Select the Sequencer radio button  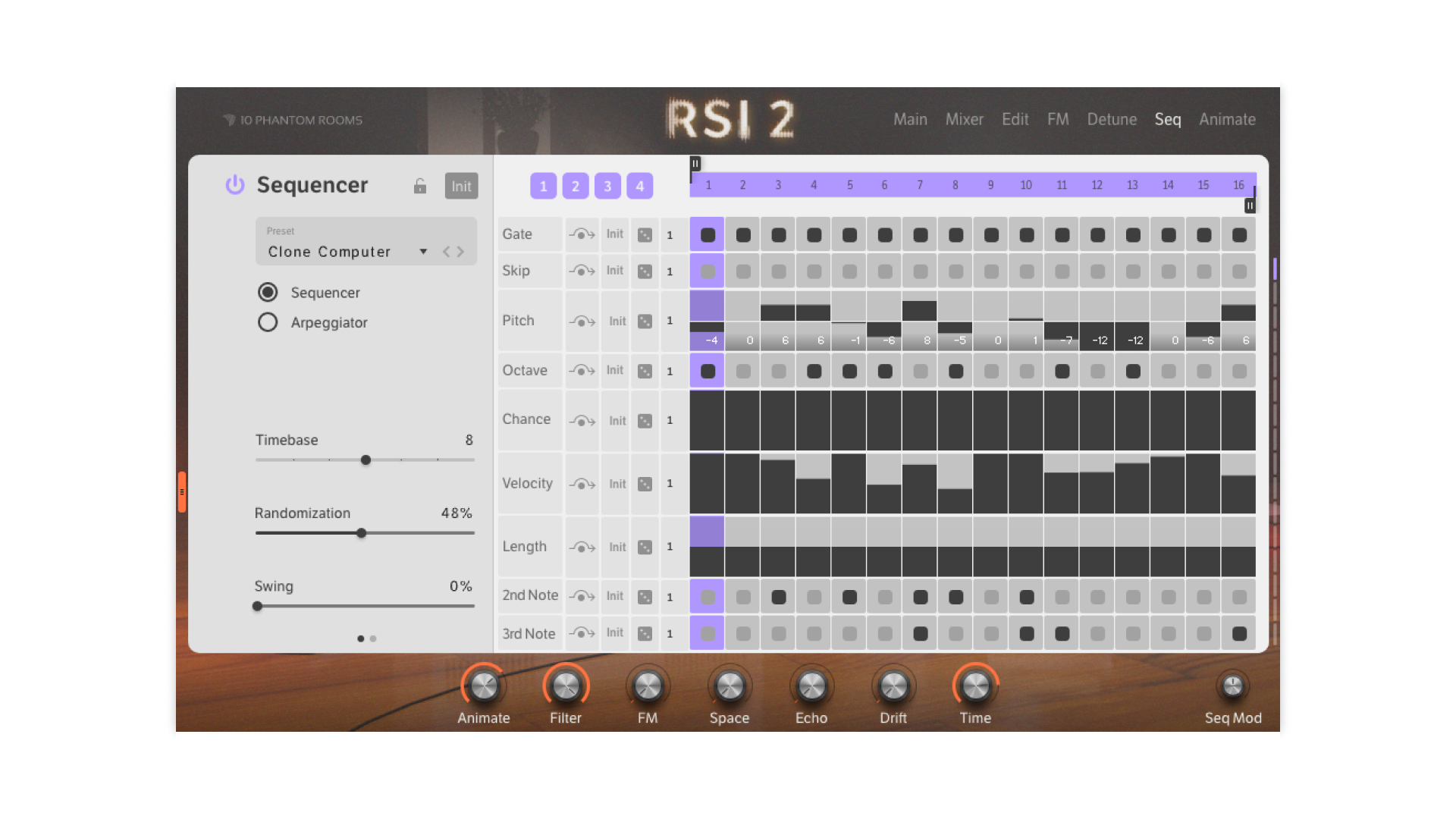268,292
